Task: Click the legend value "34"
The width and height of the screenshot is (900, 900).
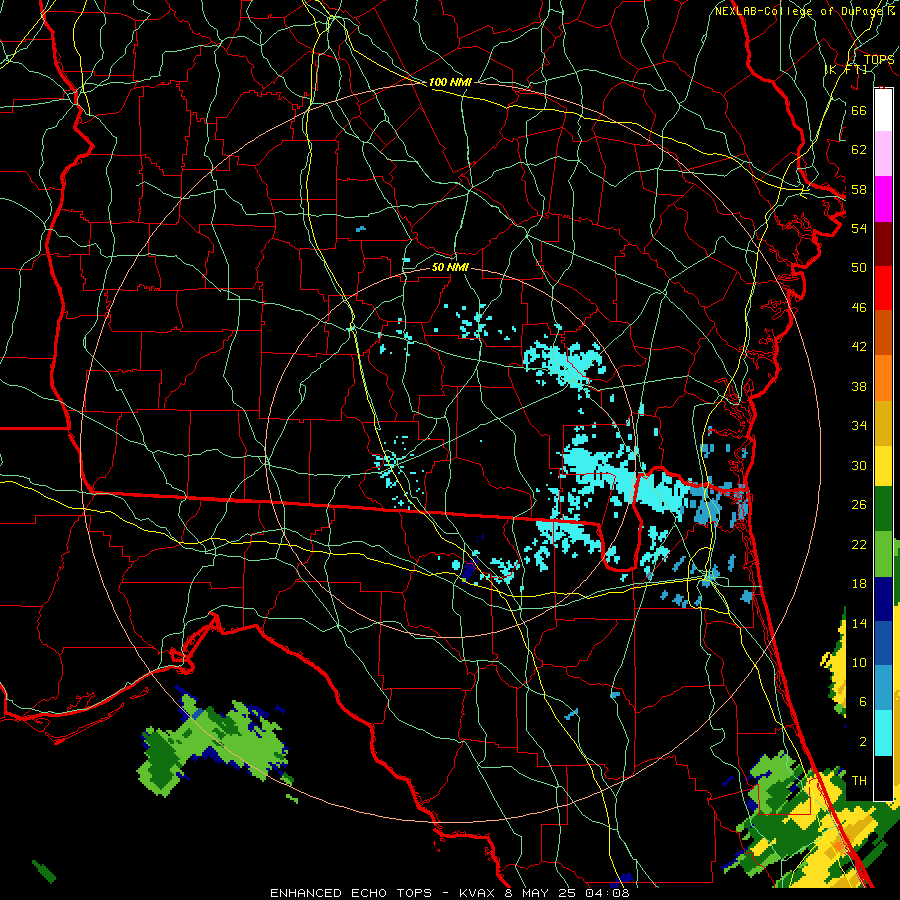Action: tap(859, 425)
